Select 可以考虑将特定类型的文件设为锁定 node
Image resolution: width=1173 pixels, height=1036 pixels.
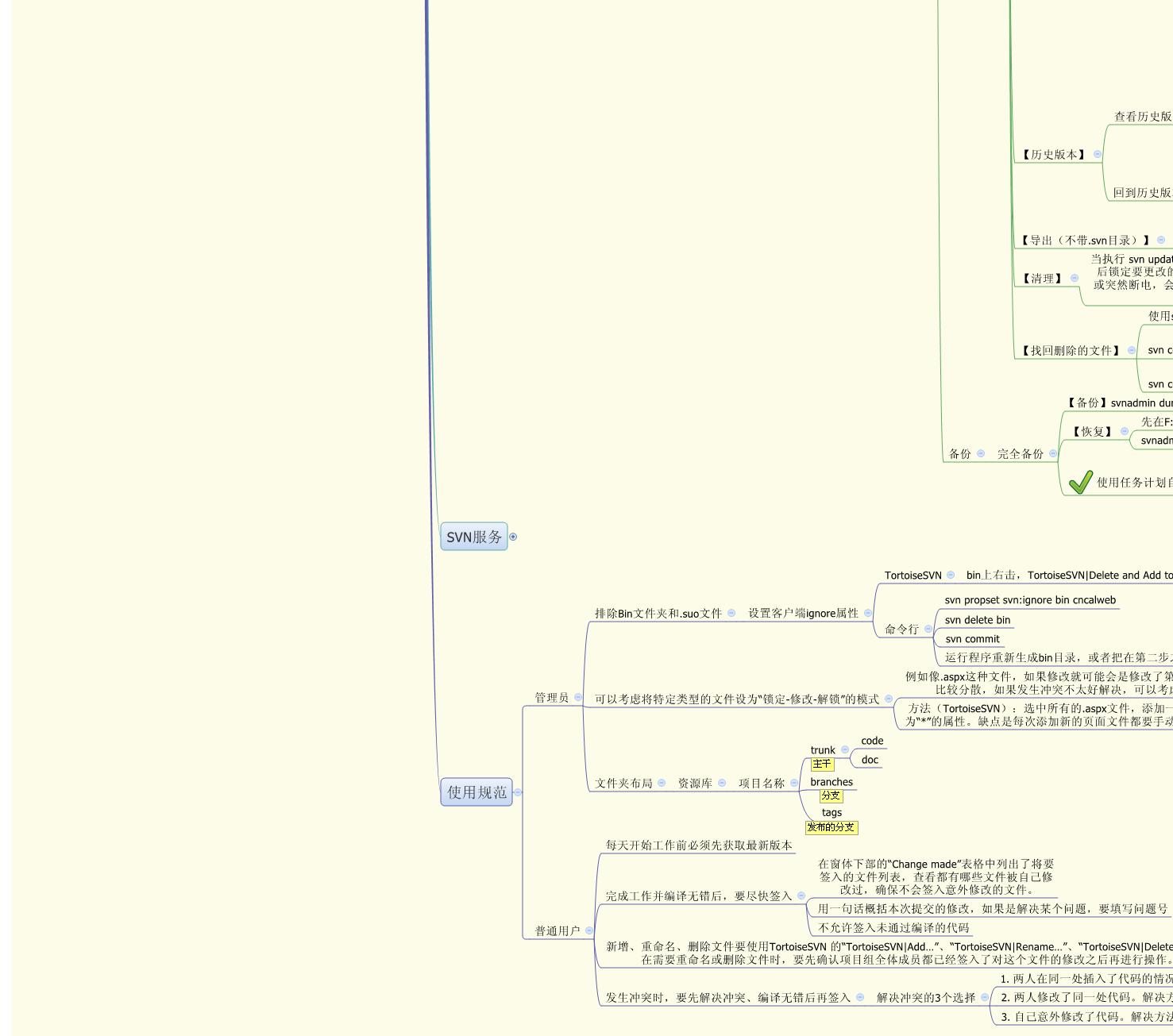[737, 699]
